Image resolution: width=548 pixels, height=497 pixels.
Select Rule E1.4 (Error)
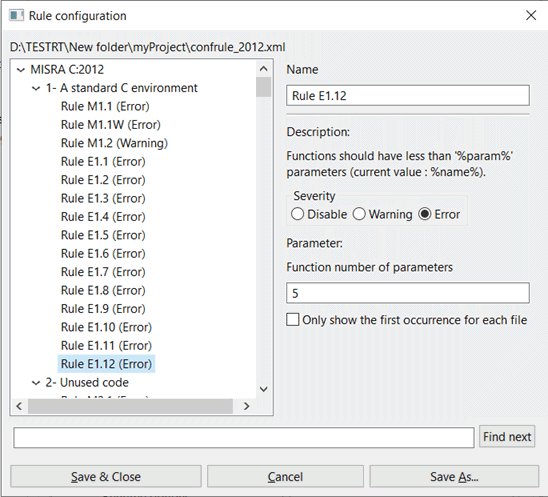(x=103, y=217)
